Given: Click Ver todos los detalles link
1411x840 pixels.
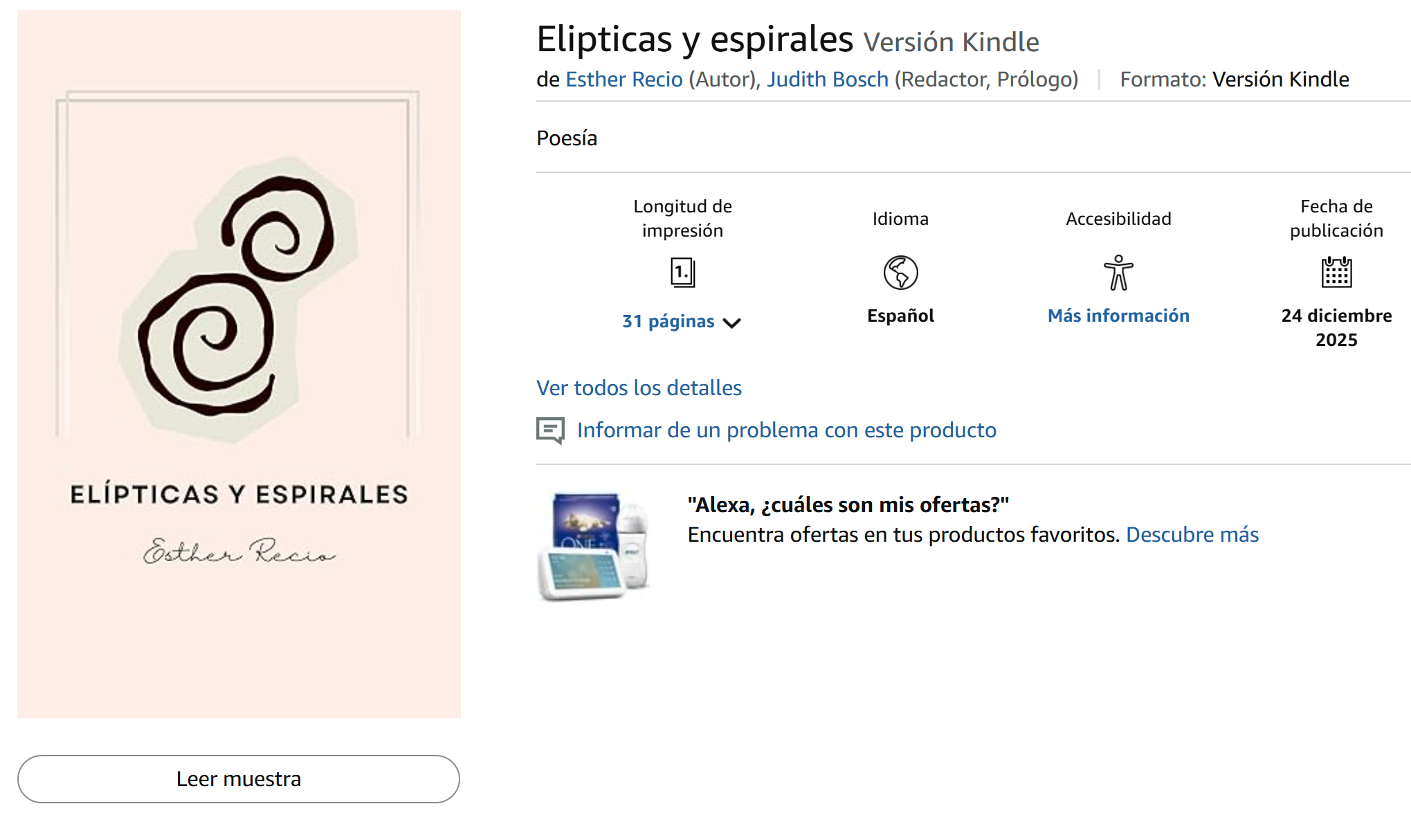Looking at the screenshot, I should pos(639,387).
